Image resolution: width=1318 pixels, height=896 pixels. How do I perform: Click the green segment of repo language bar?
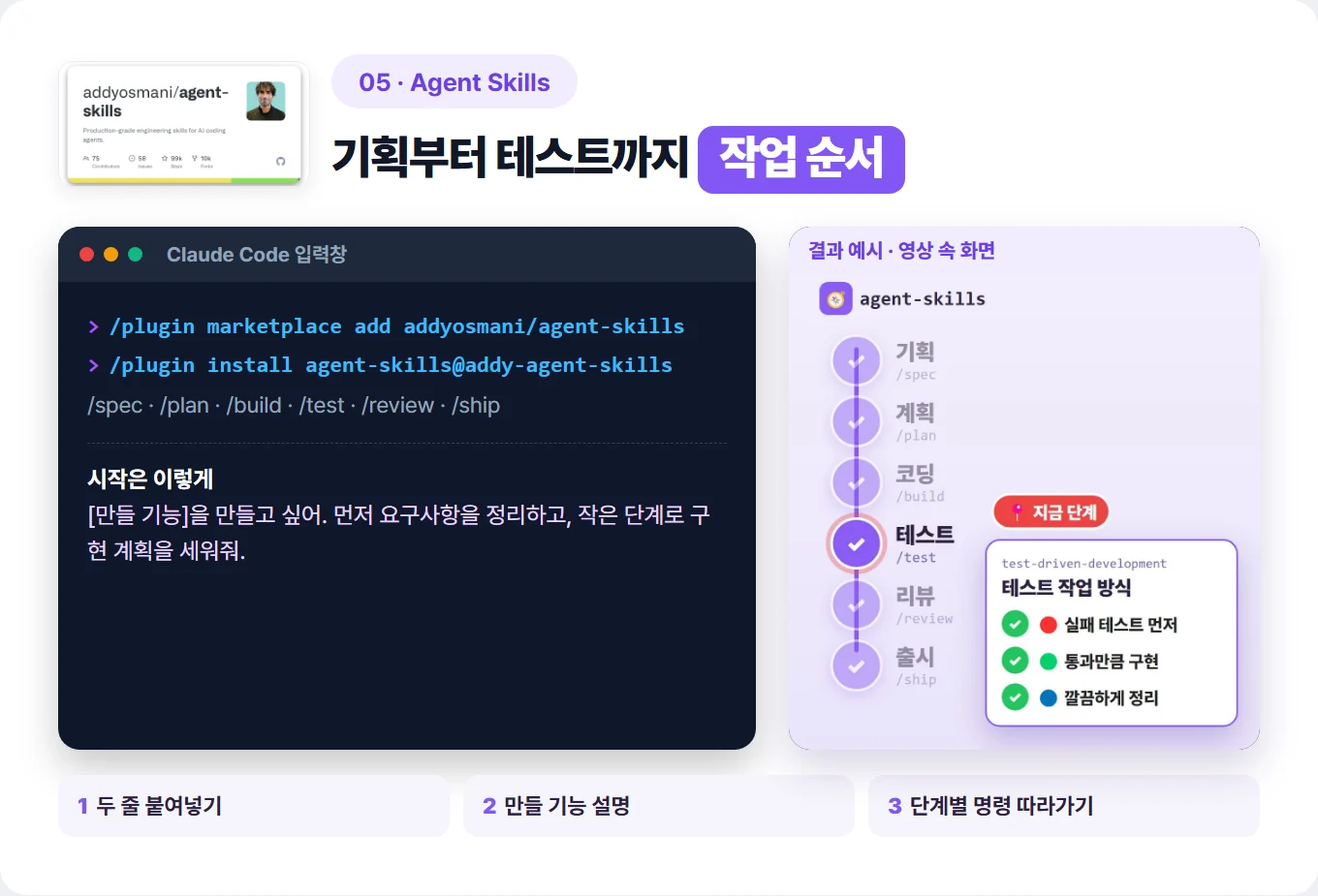266,180
